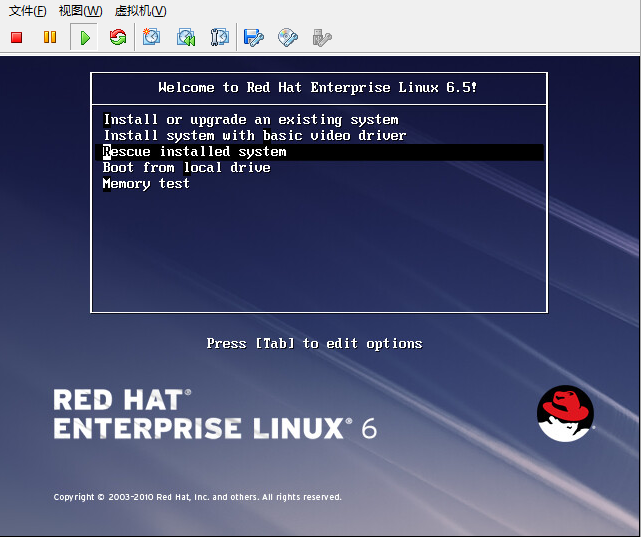Open the 文件(F) menu
Screen dimensions: 642x537
click(x=27, y=11)
